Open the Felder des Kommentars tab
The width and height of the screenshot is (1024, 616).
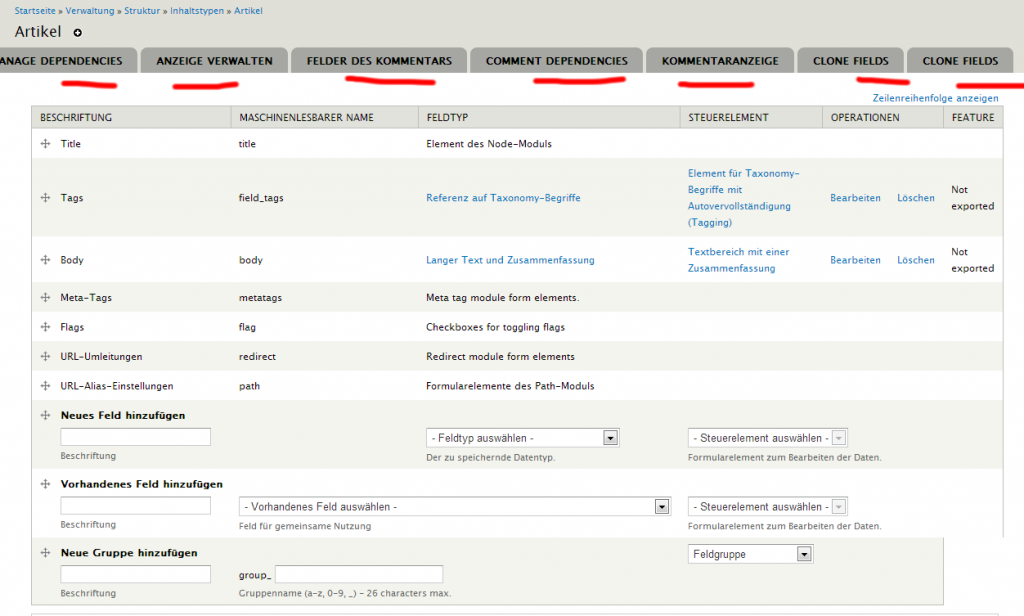click(x=379, y=61)
